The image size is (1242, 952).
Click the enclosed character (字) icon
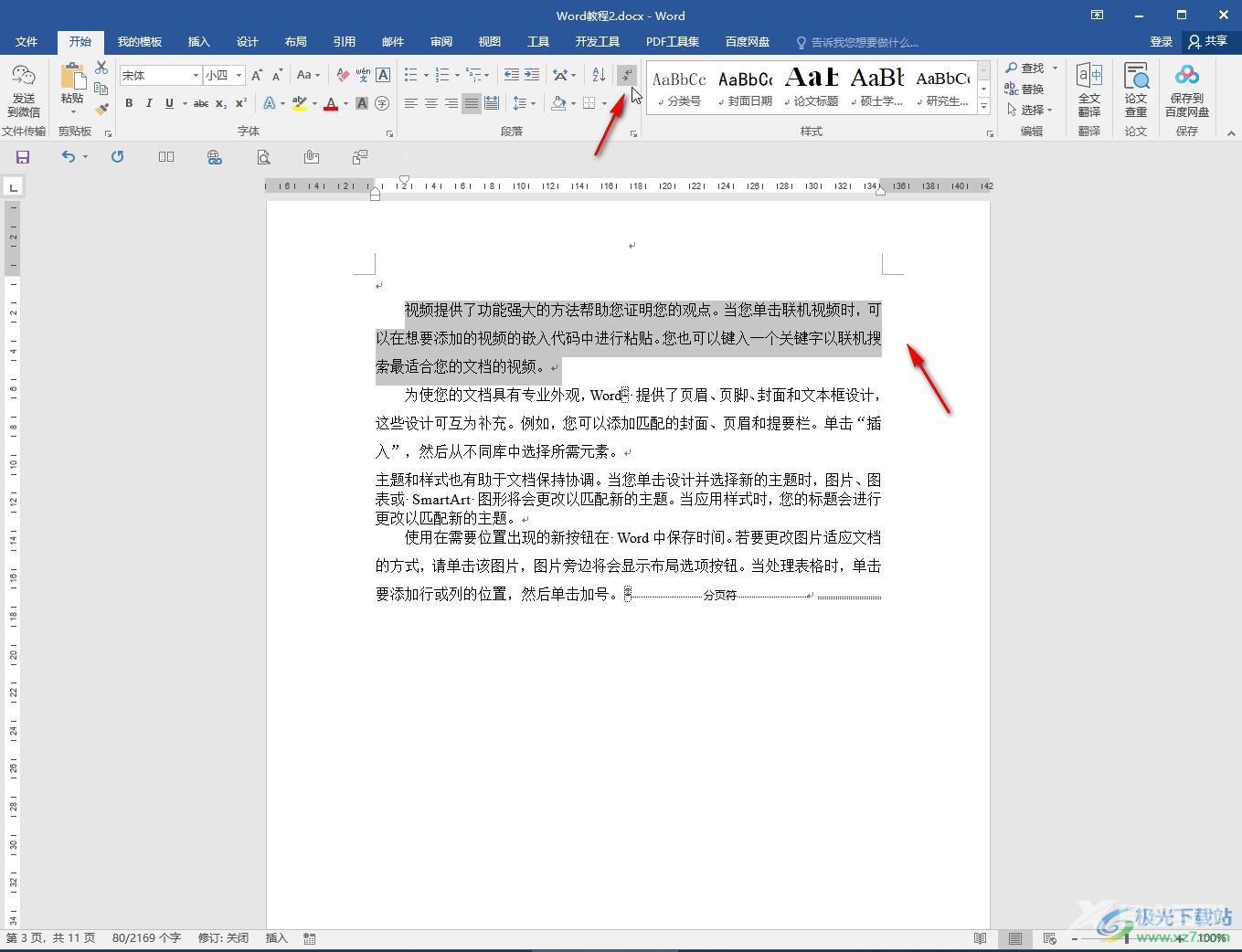point(382,103)
